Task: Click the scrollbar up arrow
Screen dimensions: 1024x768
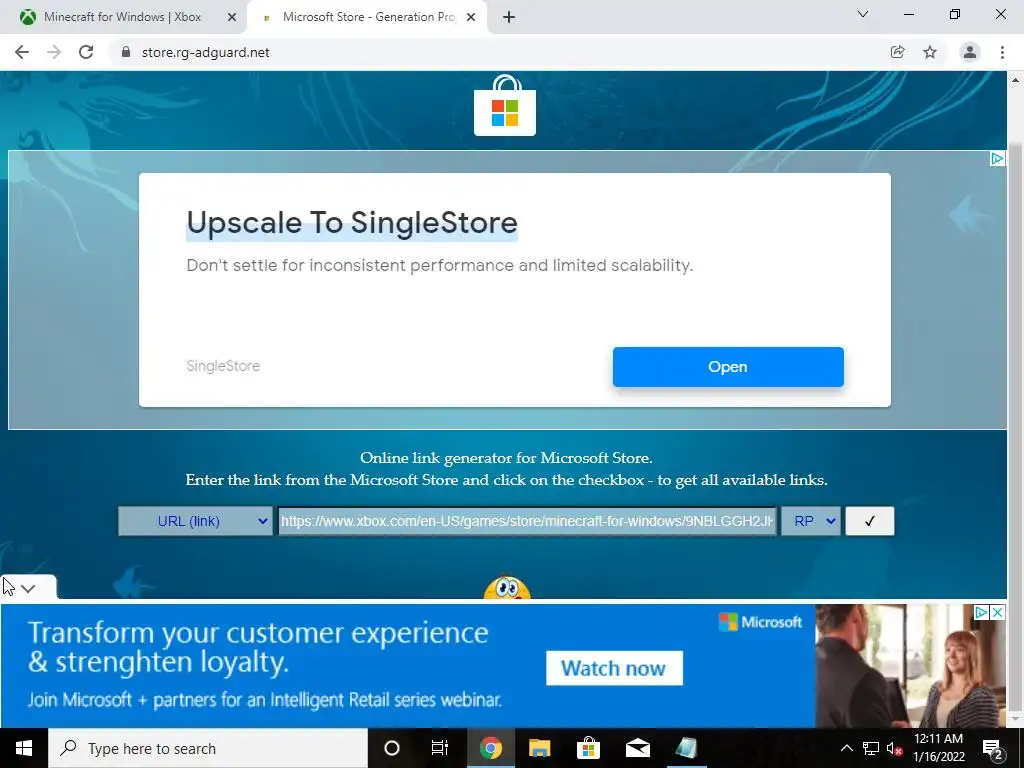Action: (1015, 80)
